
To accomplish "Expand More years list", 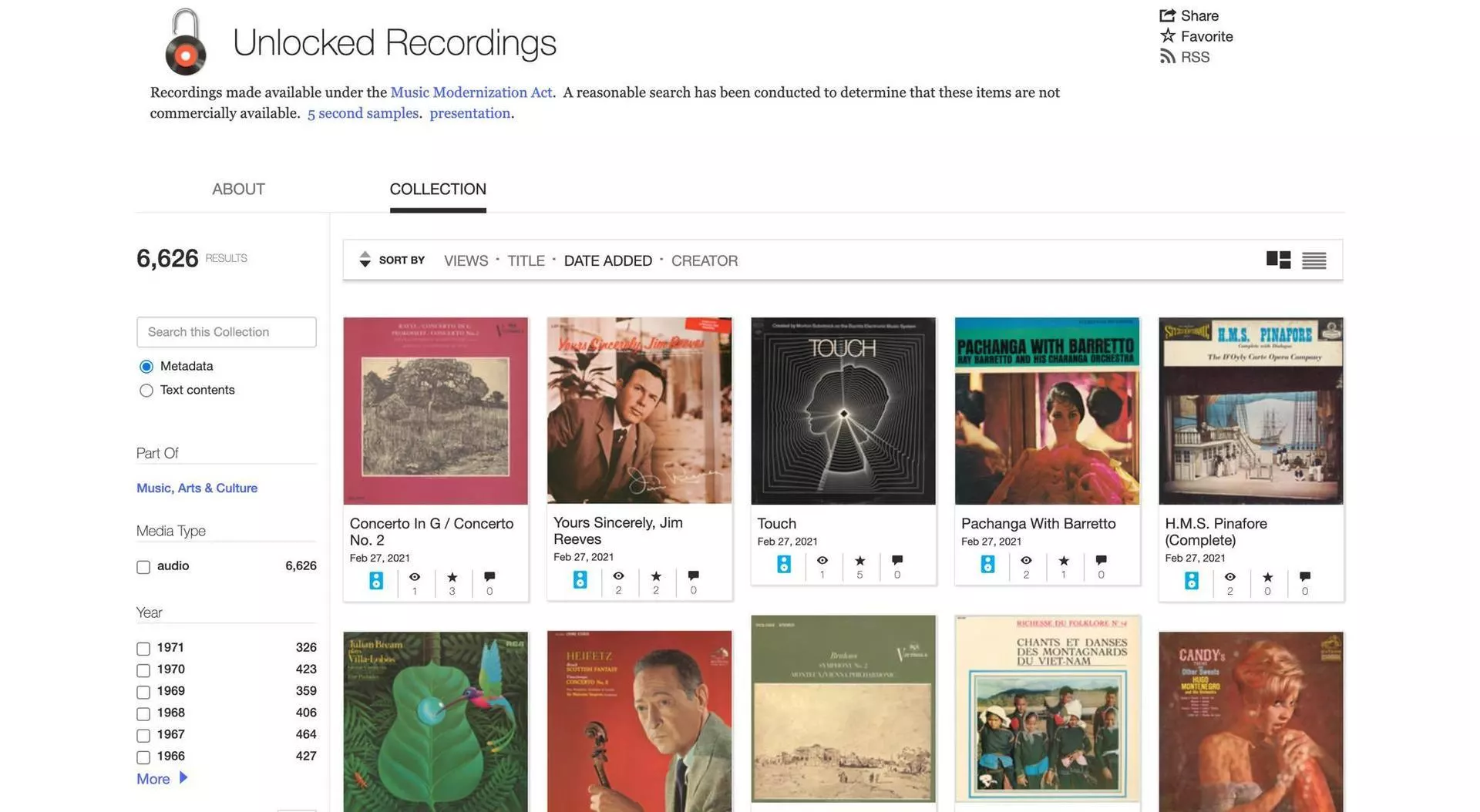I will tap(162, 778).
